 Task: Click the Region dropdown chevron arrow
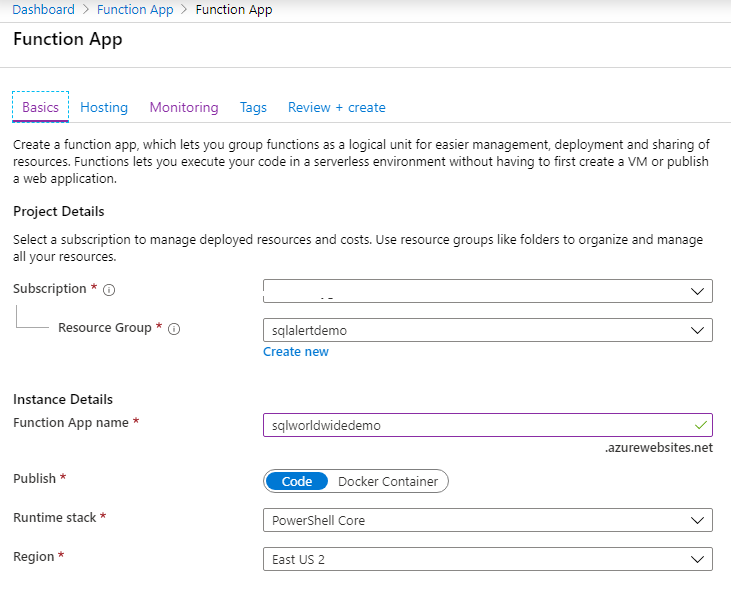(697, 559)
